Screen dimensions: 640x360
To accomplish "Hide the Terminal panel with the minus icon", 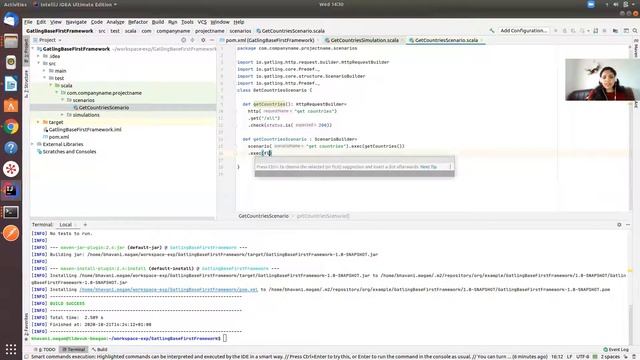I will 628,224.
